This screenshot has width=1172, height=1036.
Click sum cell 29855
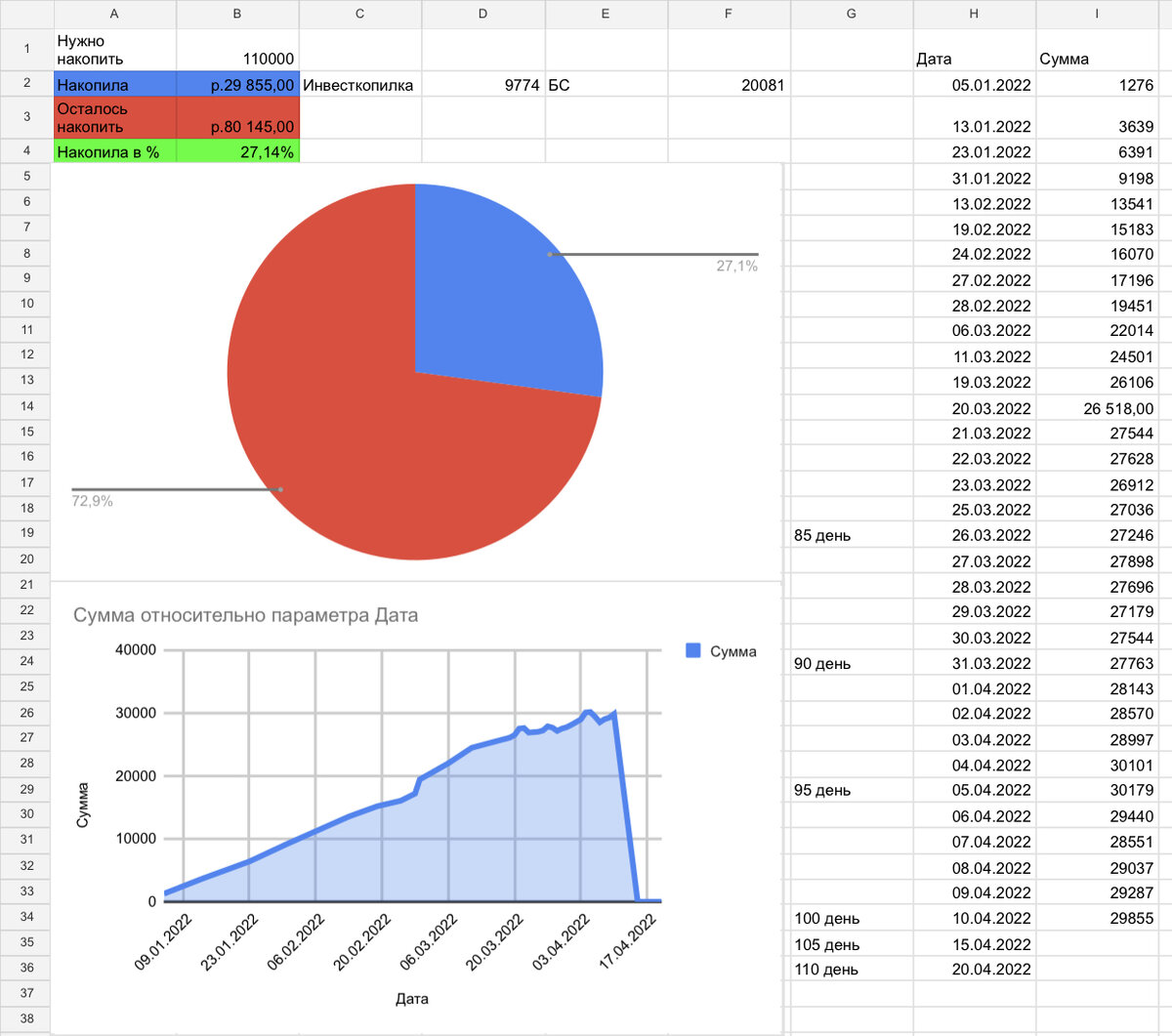click(1097, 918)
